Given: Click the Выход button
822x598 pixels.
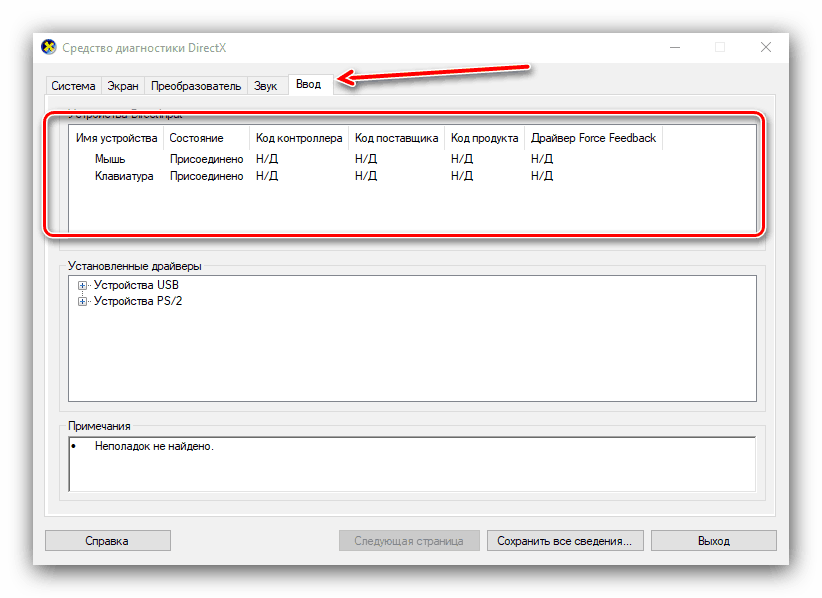Looking at the screenshot, I should click(x=713, y=540).
